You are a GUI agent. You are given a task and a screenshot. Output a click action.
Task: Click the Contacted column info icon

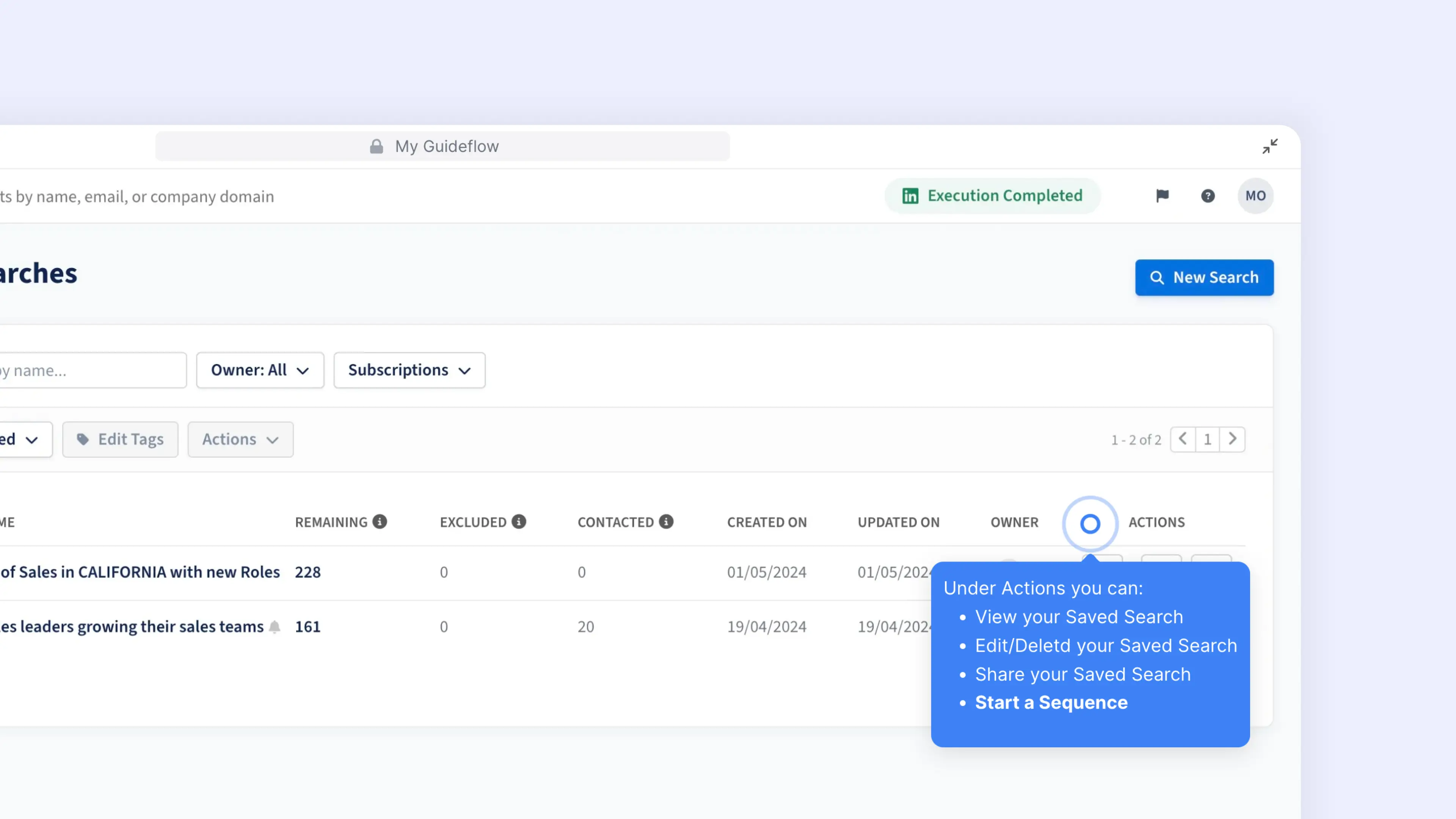tap(667, 522)
